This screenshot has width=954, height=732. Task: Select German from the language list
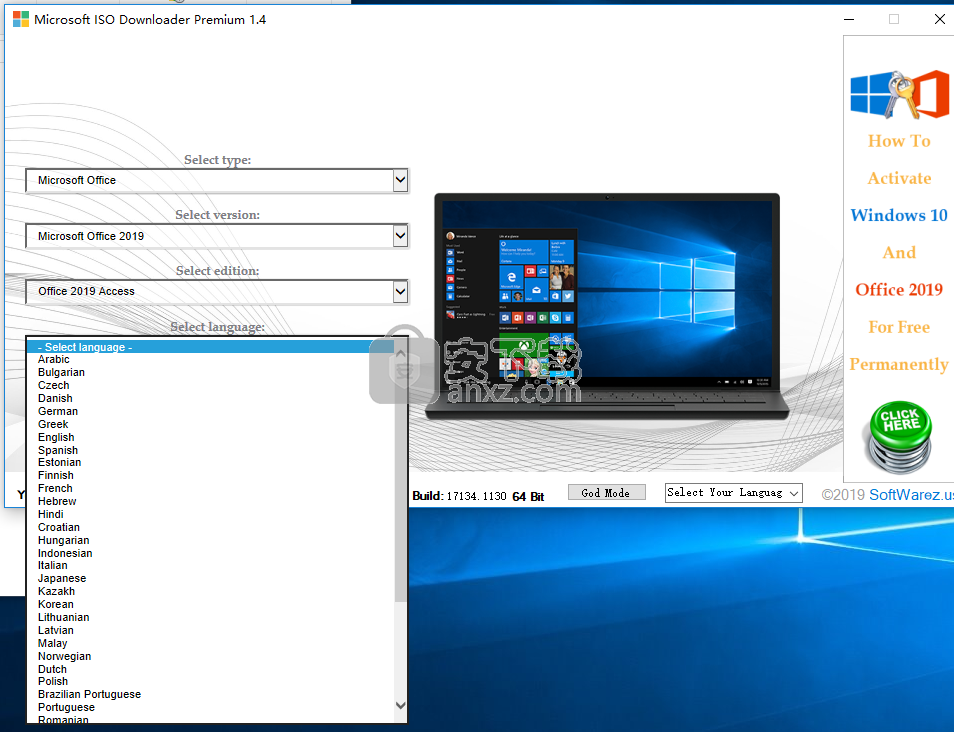(58, 411)
